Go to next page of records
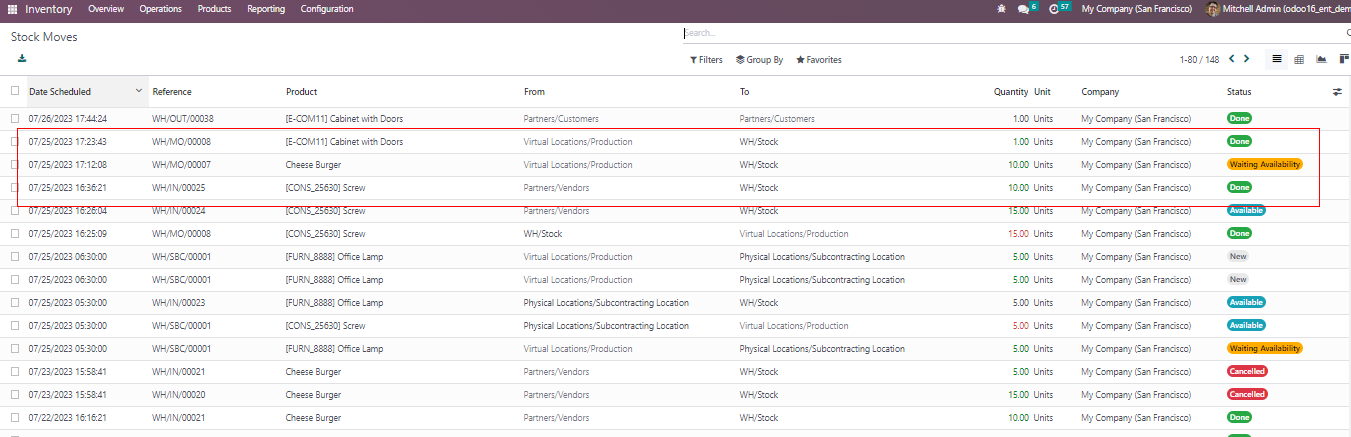 [1248, 59]
